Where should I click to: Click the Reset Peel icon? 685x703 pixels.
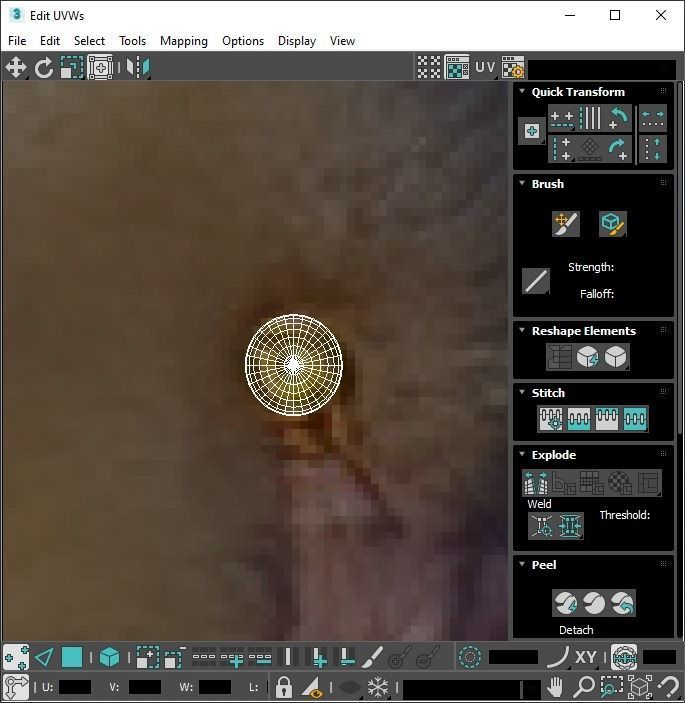(x=622, y=603)
